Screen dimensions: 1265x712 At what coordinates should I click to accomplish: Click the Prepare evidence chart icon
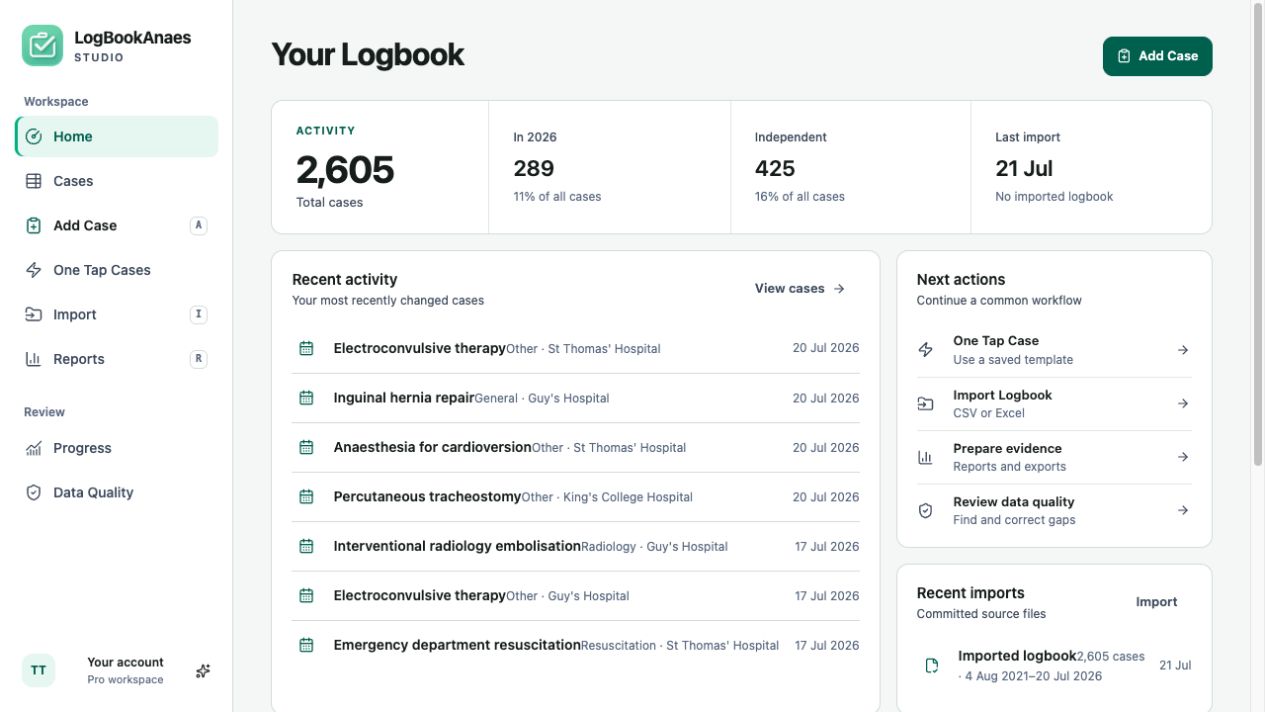[925, 457]
